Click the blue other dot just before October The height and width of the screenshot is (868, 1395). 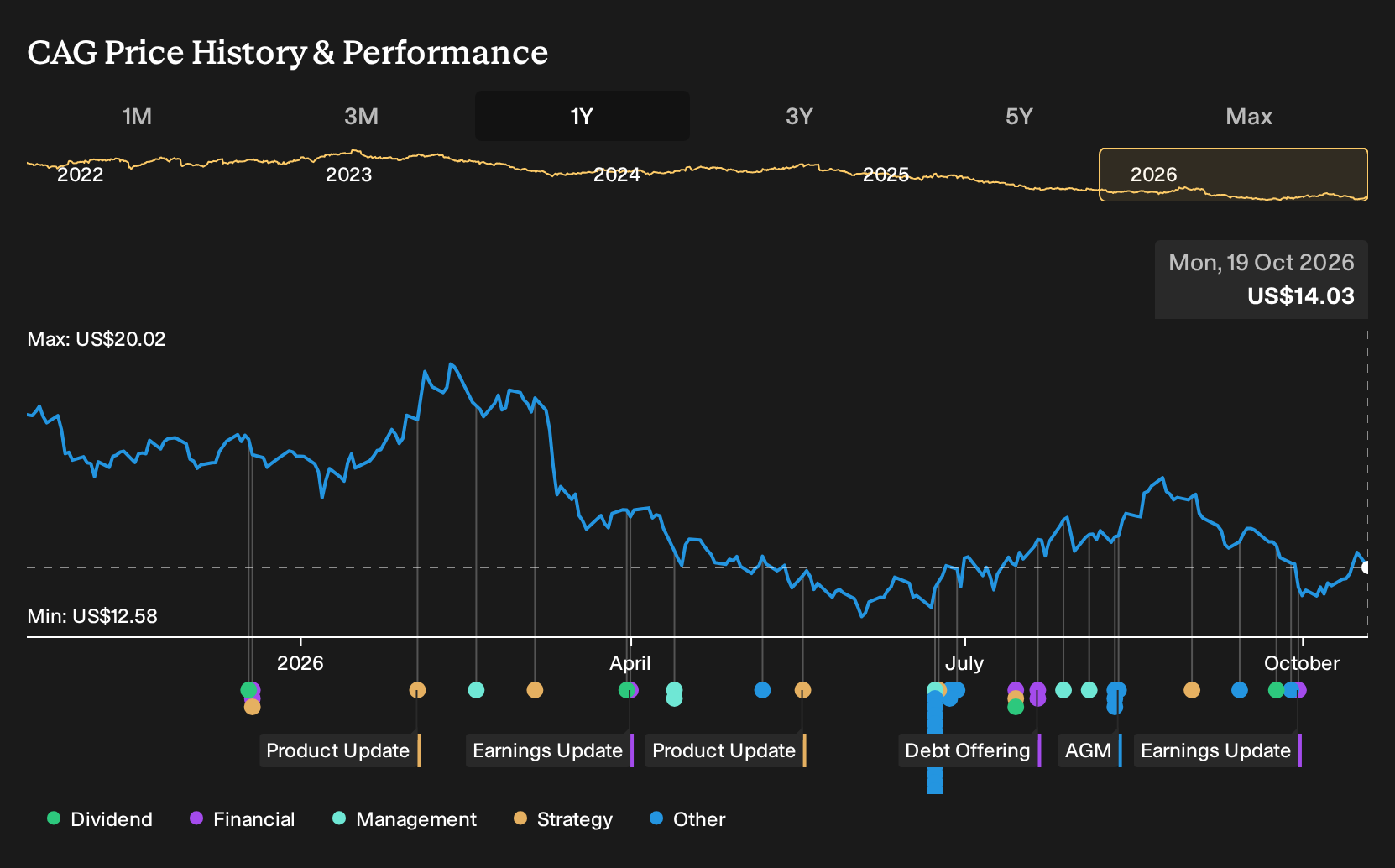(1240, 690)
